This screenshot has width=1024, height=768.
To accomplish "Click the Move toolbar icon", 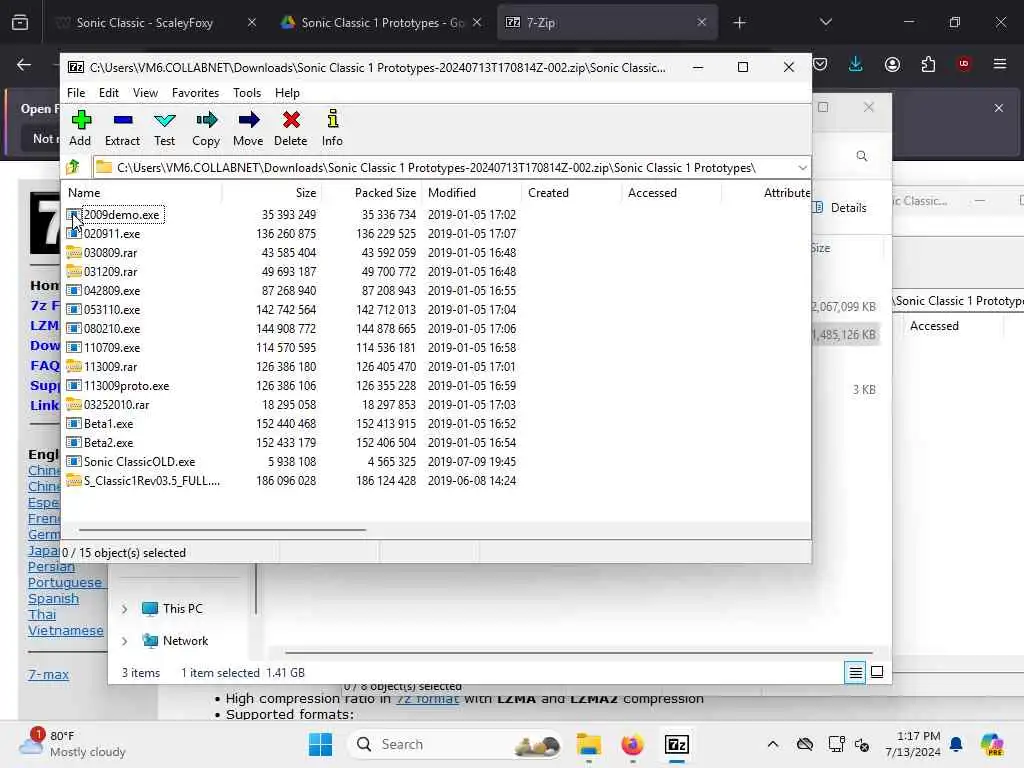I will [x=248, y=128].
